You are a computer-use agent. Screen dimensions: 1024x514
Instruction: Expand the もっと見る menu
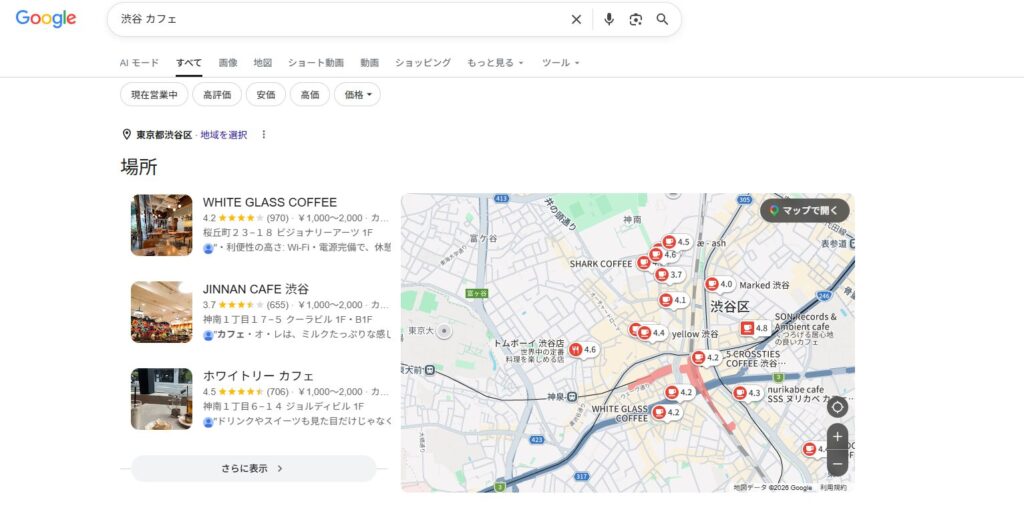pos(495,63)
